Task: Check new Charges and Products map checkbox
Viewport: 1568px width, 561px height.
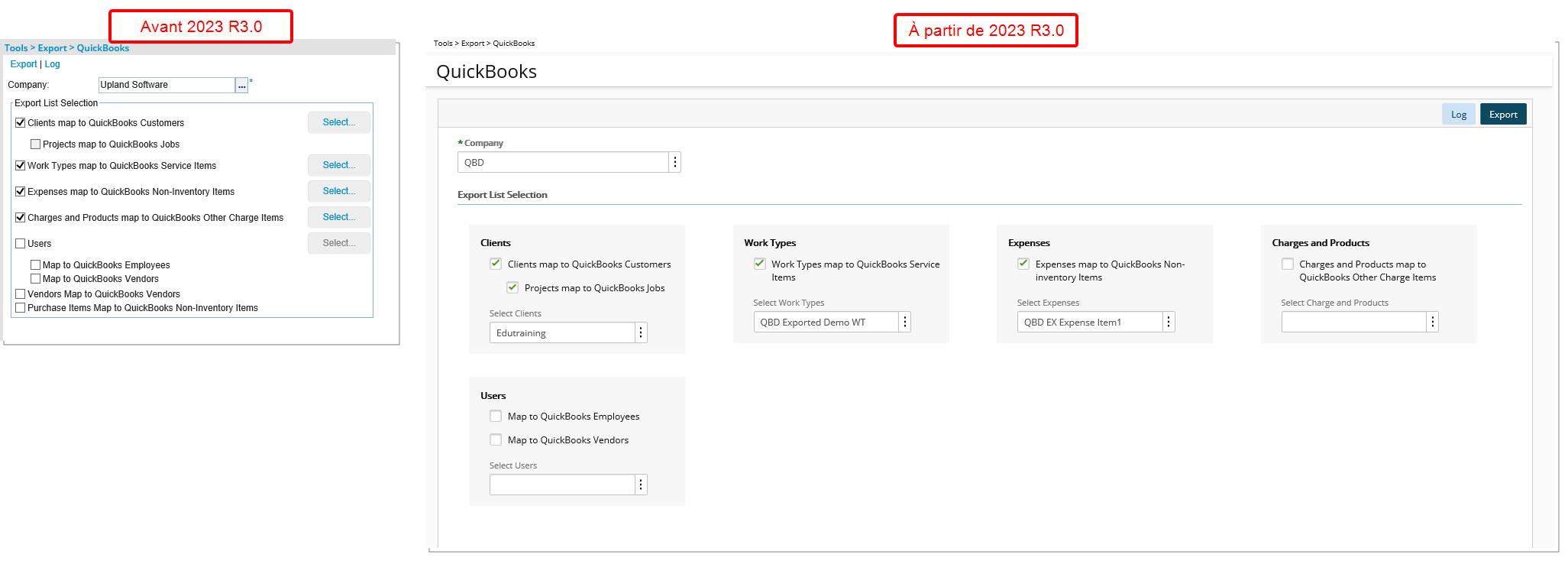Action: pos(1288,264)
